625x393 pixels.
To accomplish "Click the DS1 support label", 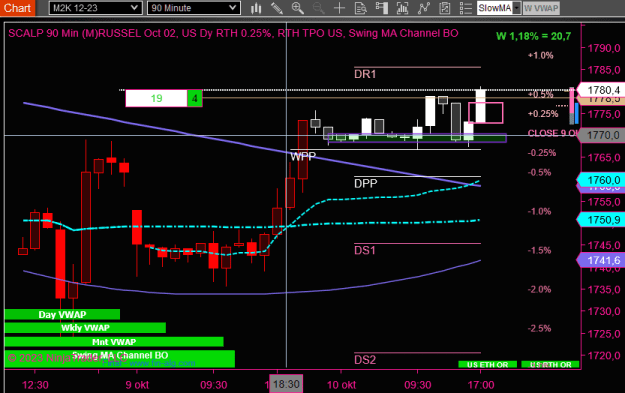I will 365,250.
